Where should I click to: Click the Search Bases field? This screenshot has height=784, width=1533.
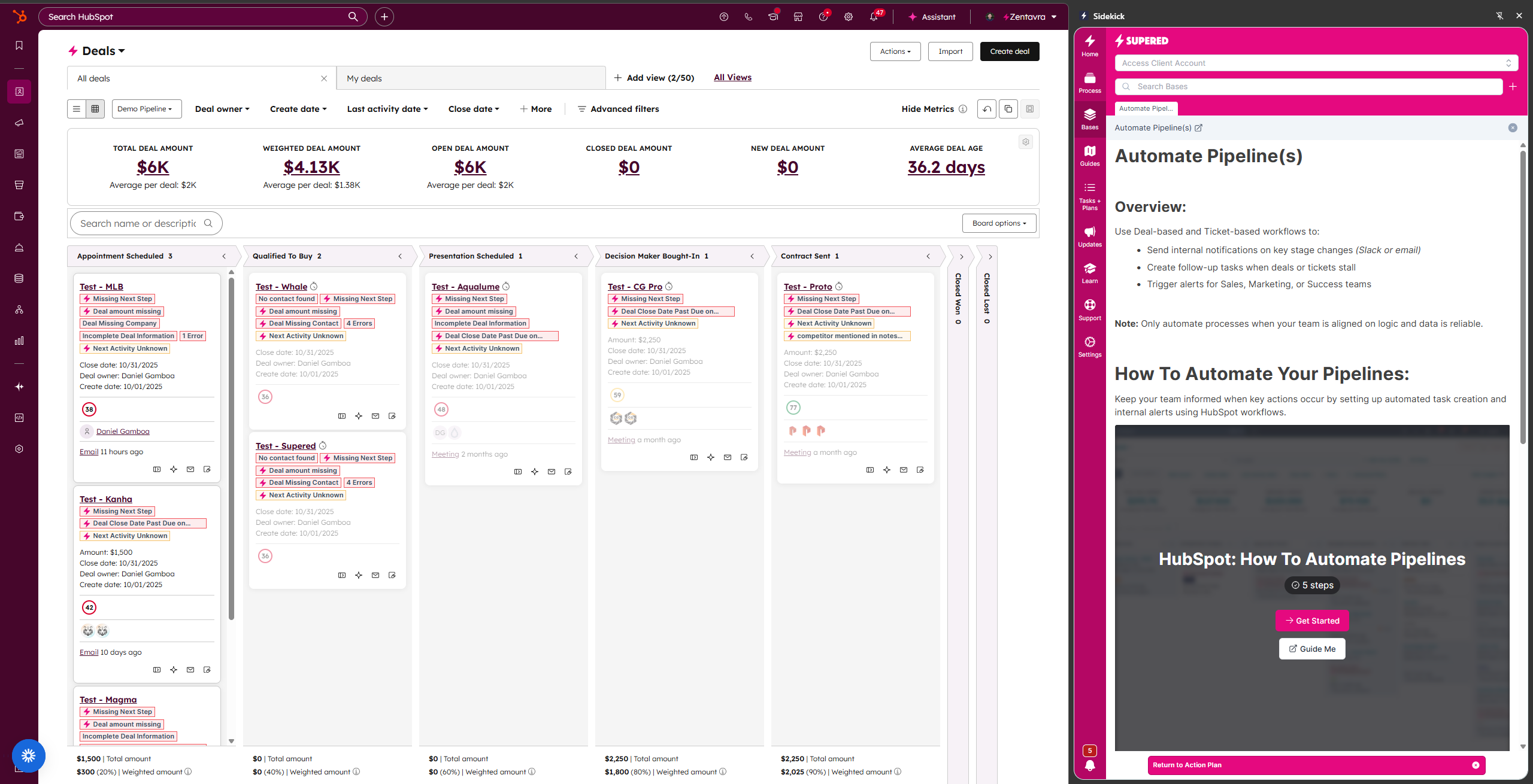(x=1308, y=87)
